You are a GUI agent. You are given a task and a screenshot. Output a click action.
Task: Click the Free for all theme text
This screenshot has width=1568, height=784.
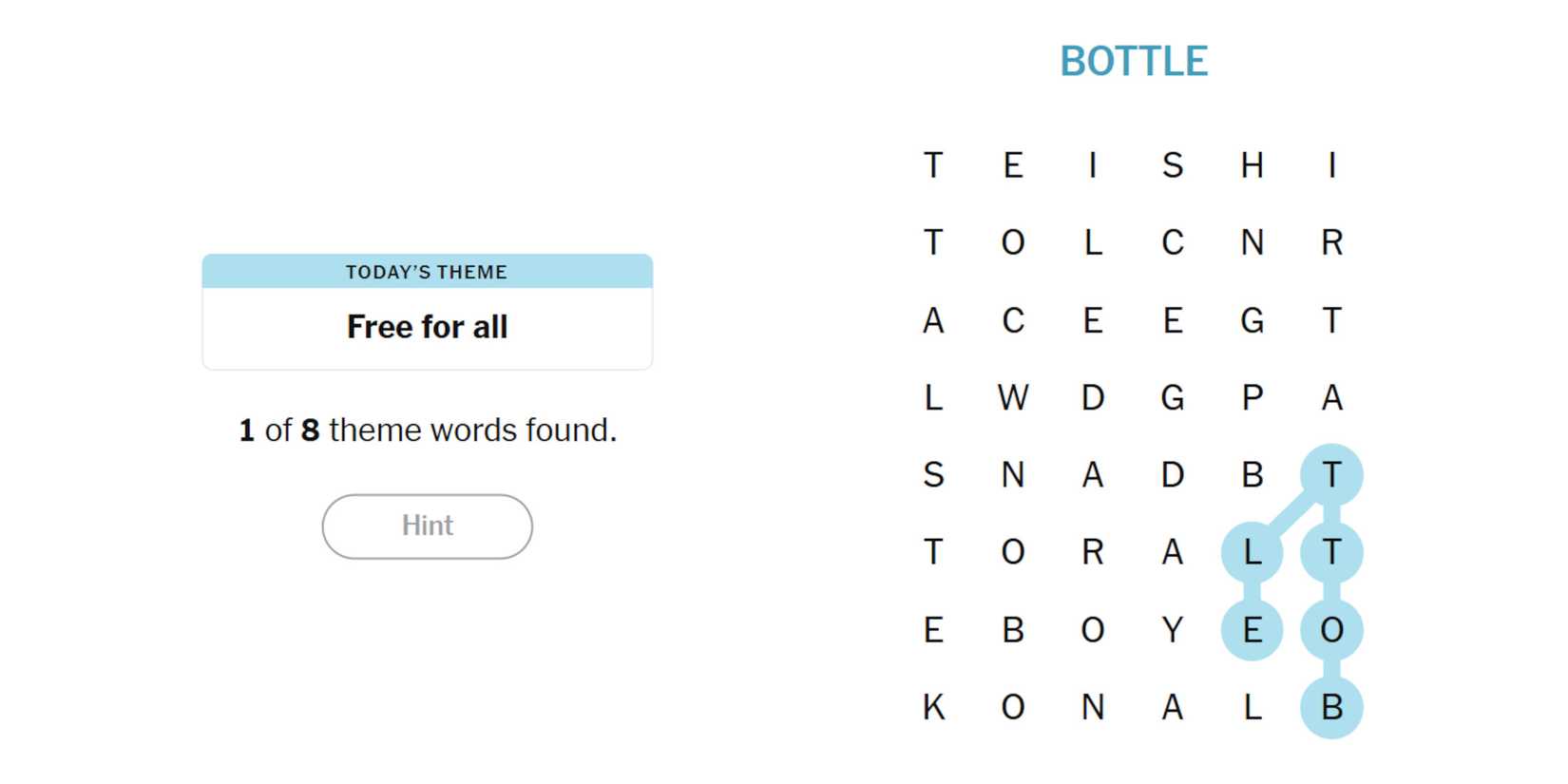427,327
